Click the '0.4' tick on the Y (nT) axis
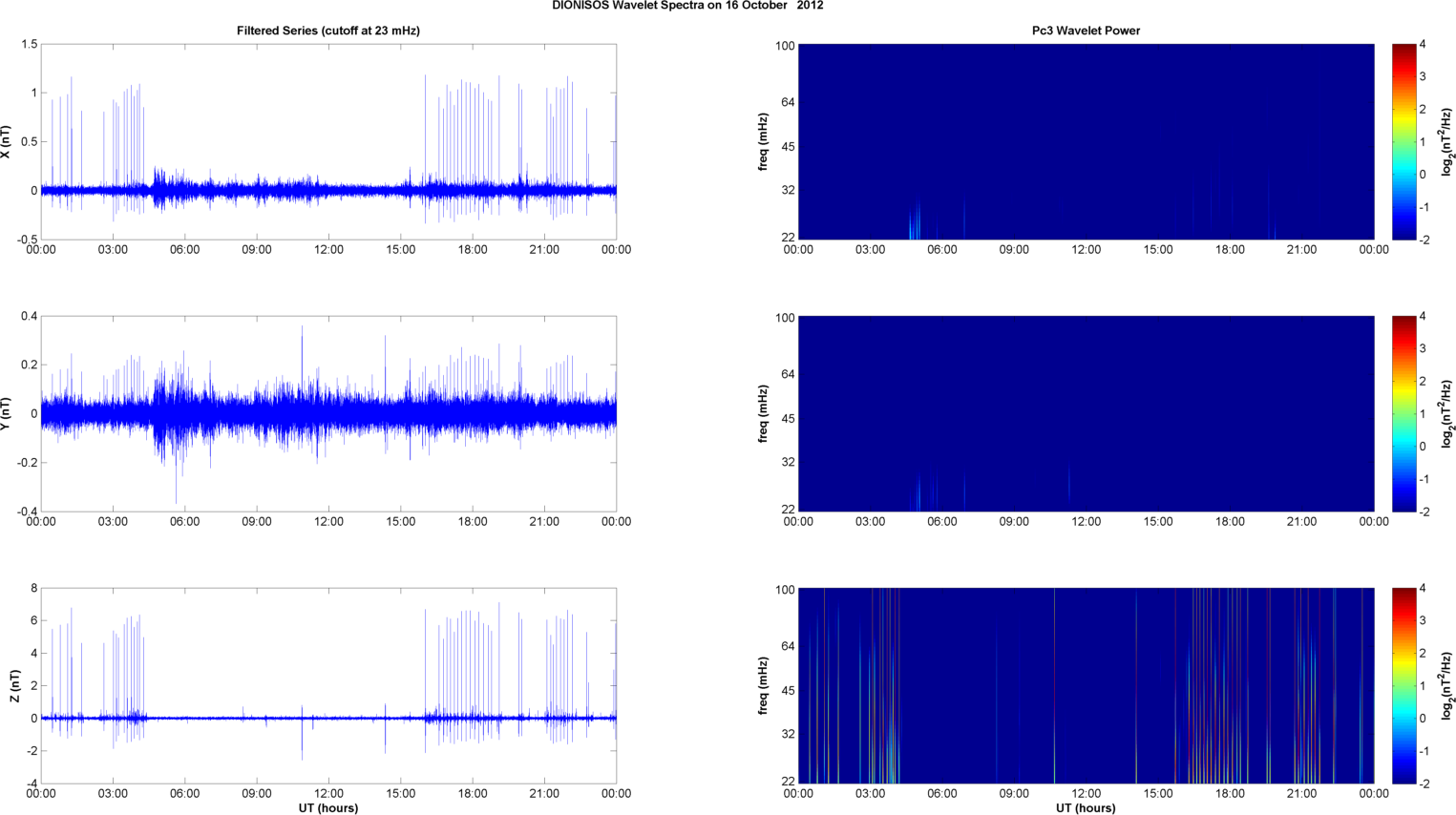The width and height of the screenshot is (1456, 815). pyautogui.click(x=29, y=317)
